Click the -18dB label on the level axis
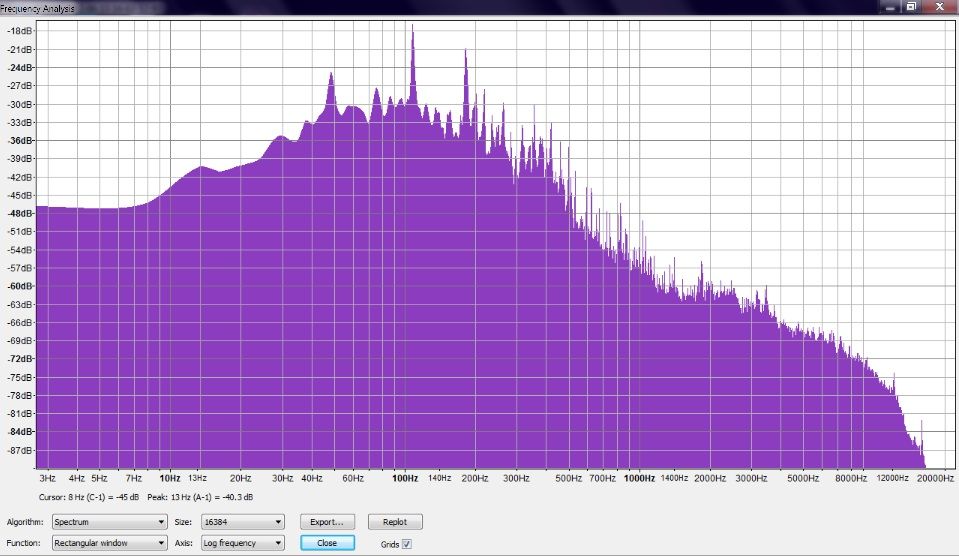959x556 pixels. coord(19,31)
